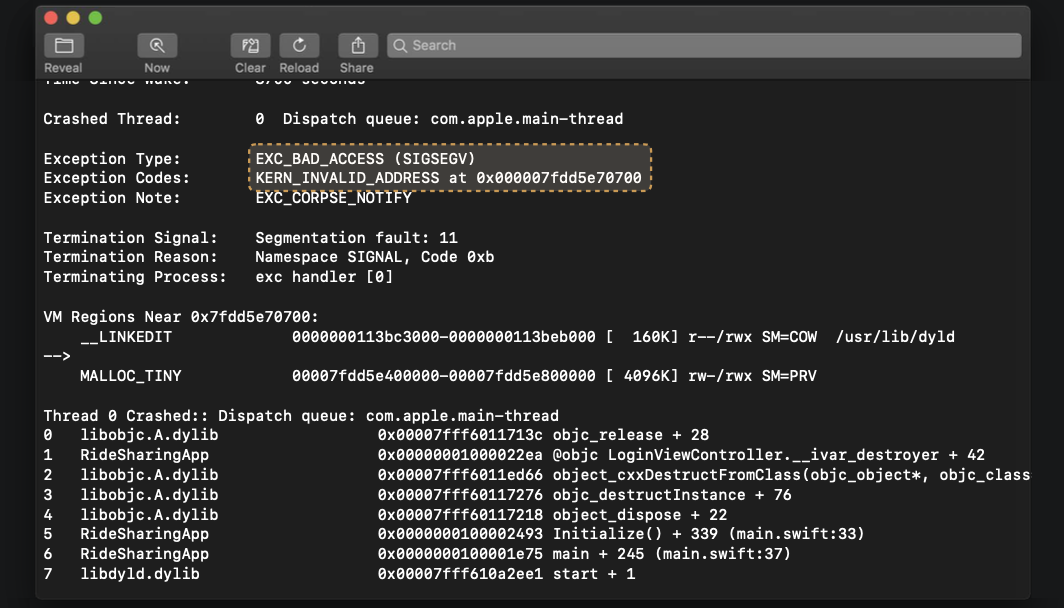The width and height of the screenshot is (1064, 608).
Task: Open the Share sheet
Action: point(357,45)
